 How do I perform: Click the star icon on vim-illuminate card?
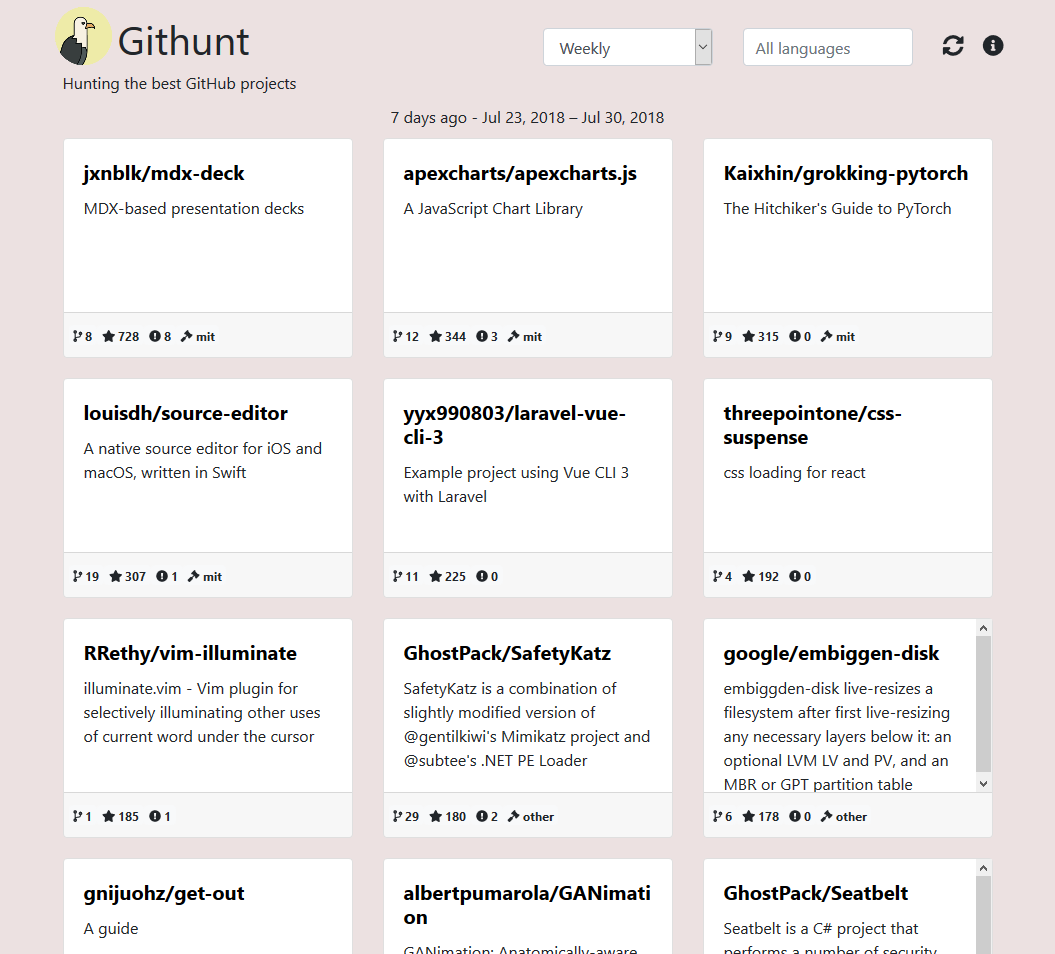point(108,817)
